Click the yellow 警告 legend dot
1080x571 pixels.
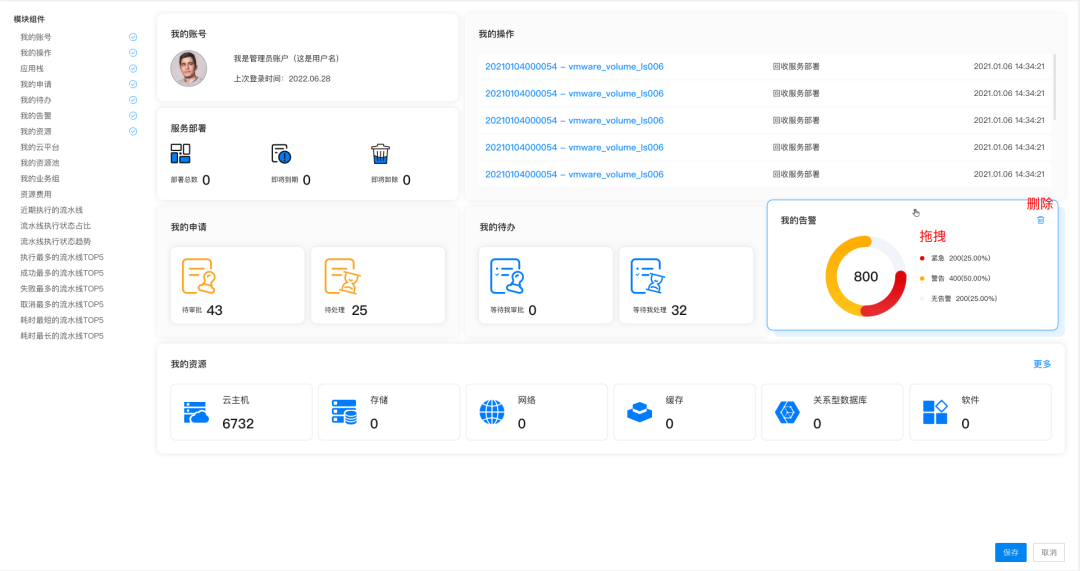922,278
